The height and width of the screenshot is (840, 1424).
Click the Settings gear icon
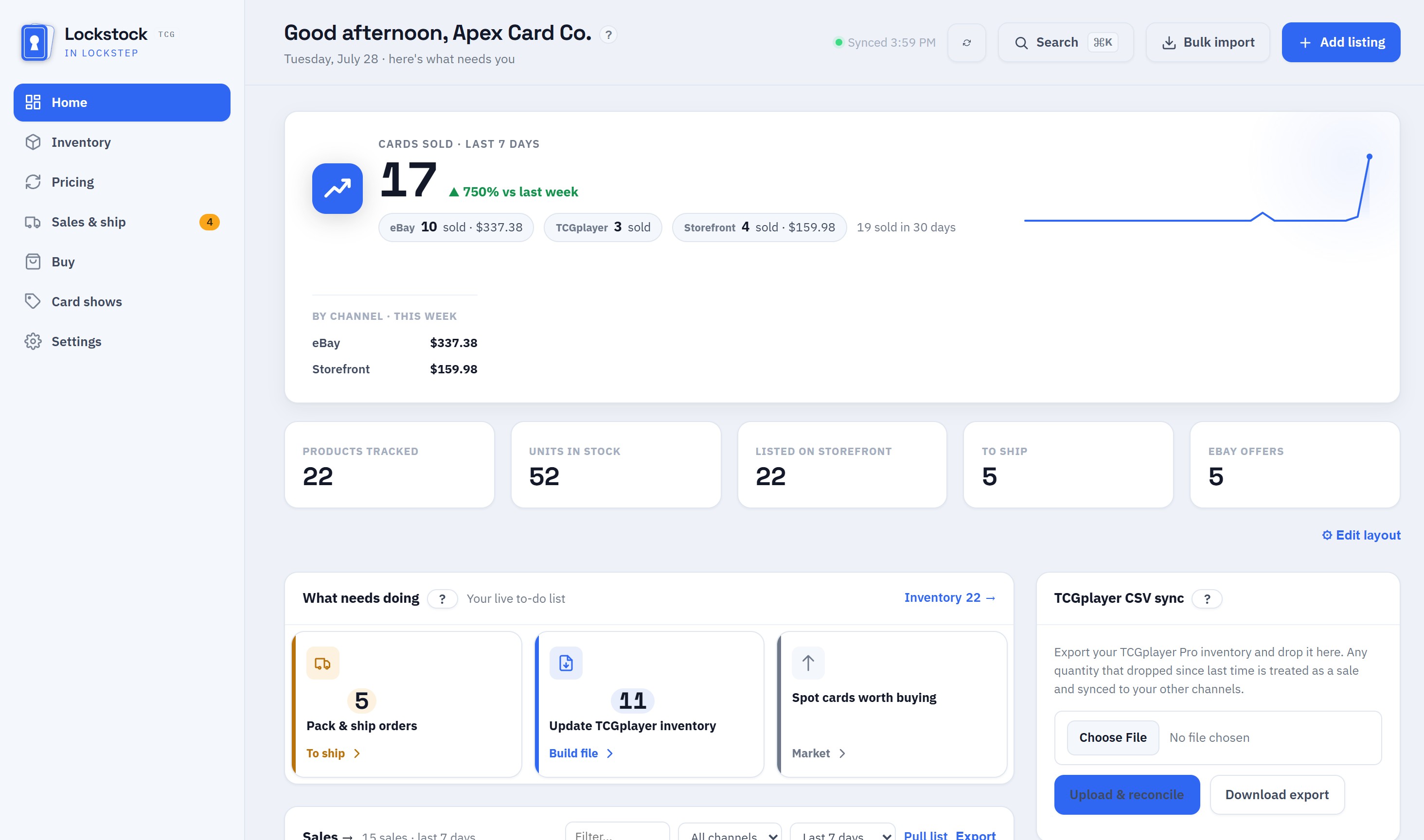(x=33, y=342)
